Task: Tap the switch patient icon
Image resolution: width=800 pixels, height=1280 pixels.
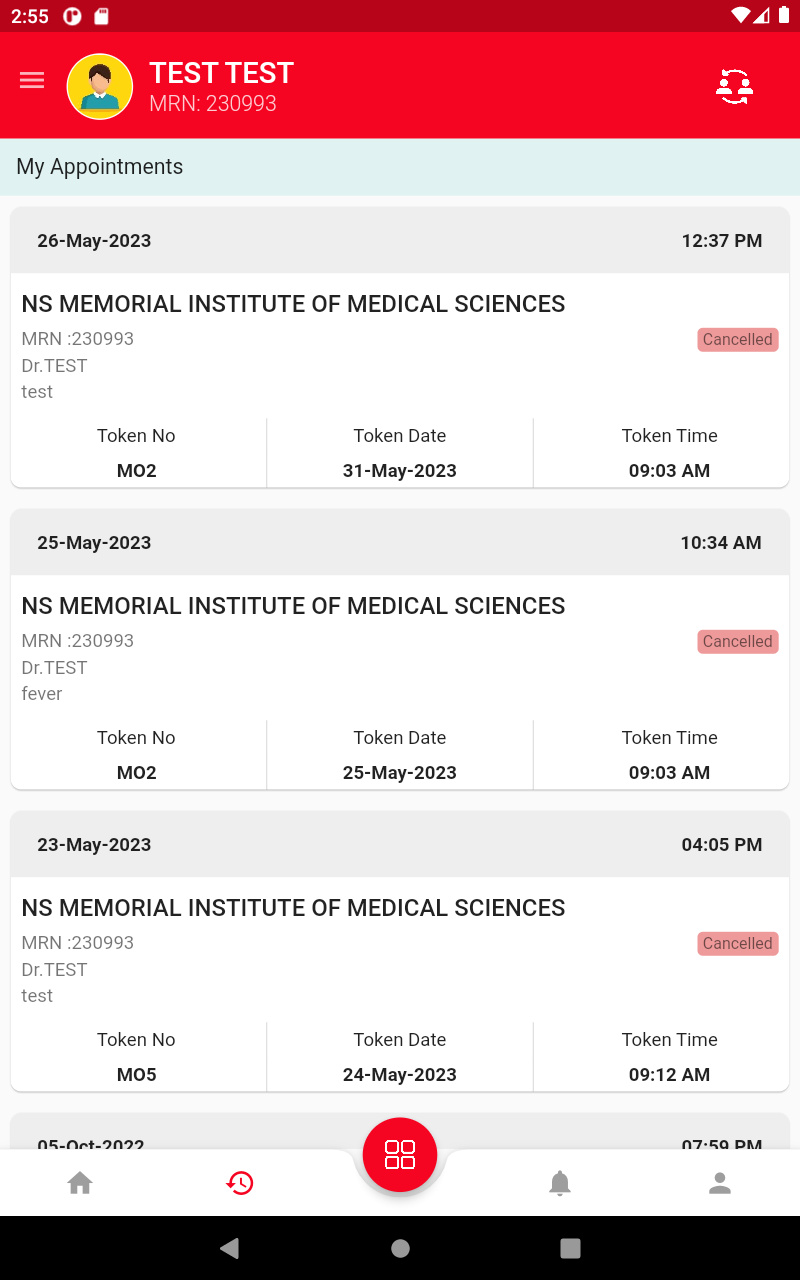Action: [734, 86]
